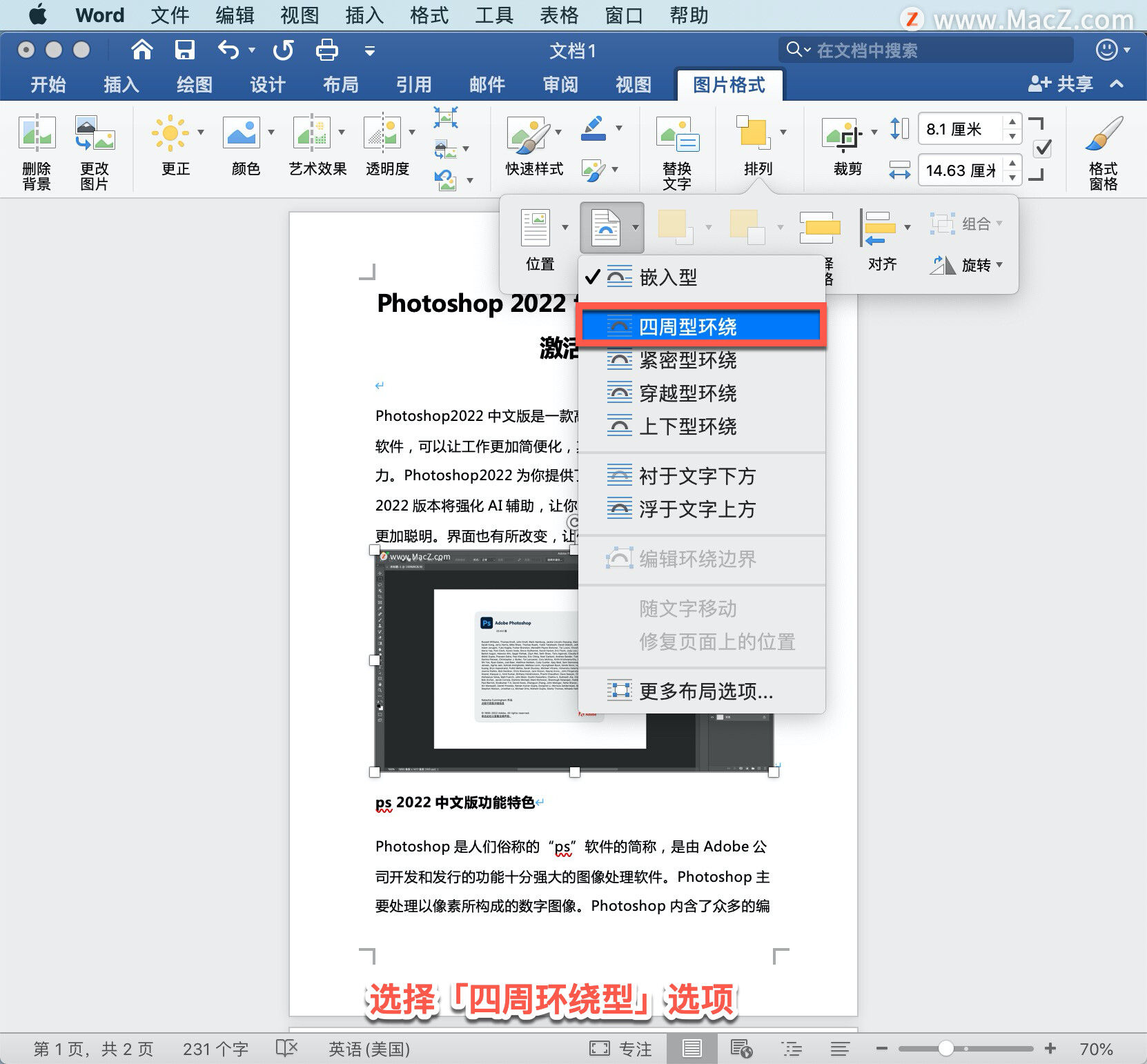
Task: Select Square wrapping option
Action: (x=701, y=326)
